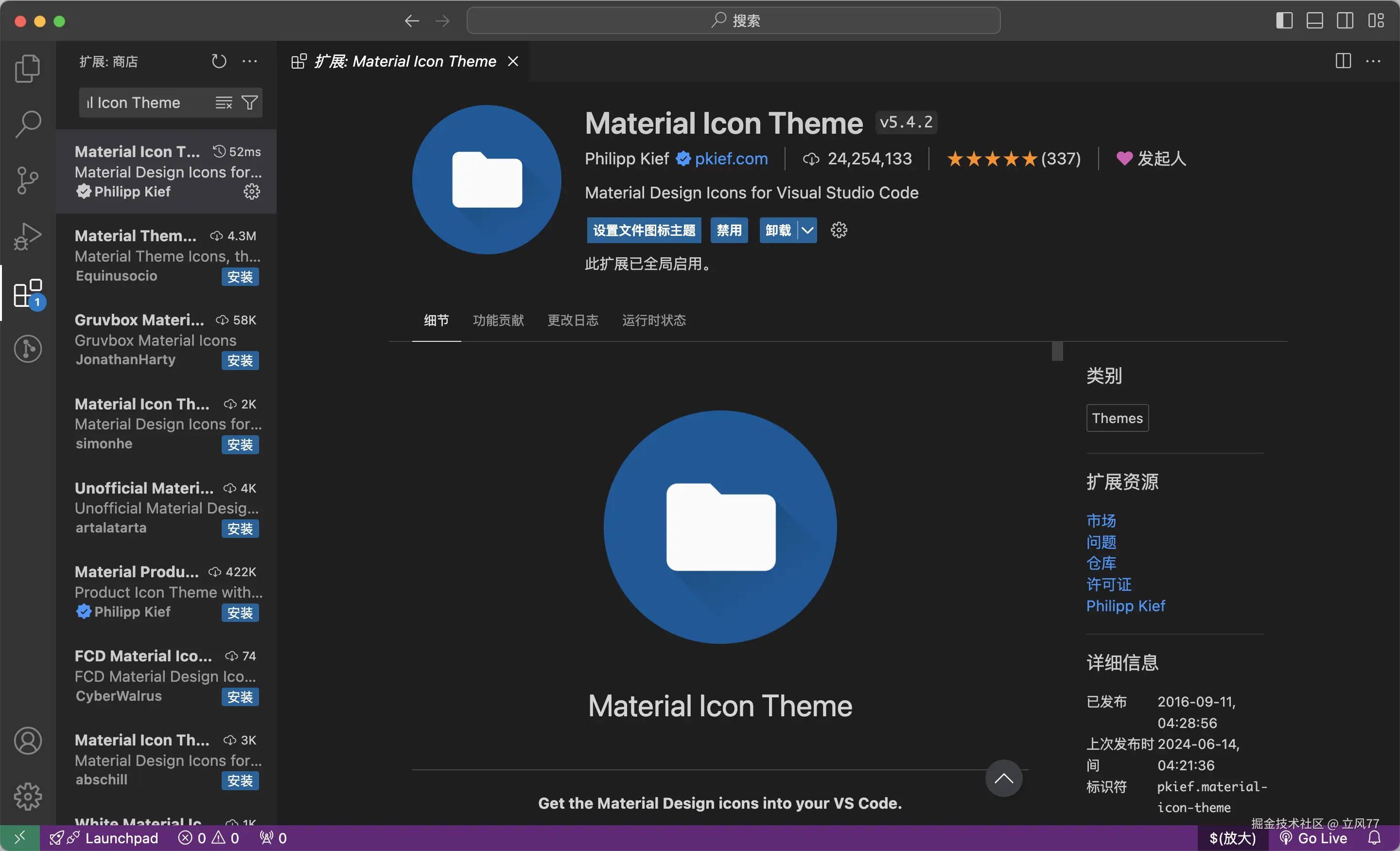Click the 发起人 sponsor heart link
This screenshot has width=1400, height=851.
[1151, 159]
